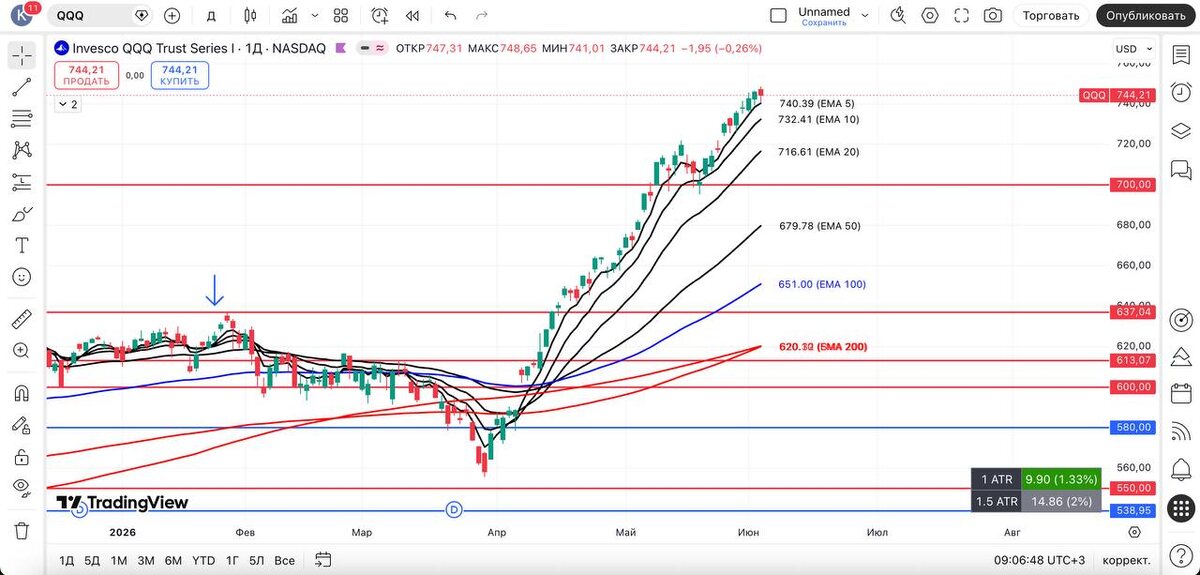The width and height of the screenshot is (1200, 575).
Task: Activate the zoom-in tool
Action: [x=22, y=350]
